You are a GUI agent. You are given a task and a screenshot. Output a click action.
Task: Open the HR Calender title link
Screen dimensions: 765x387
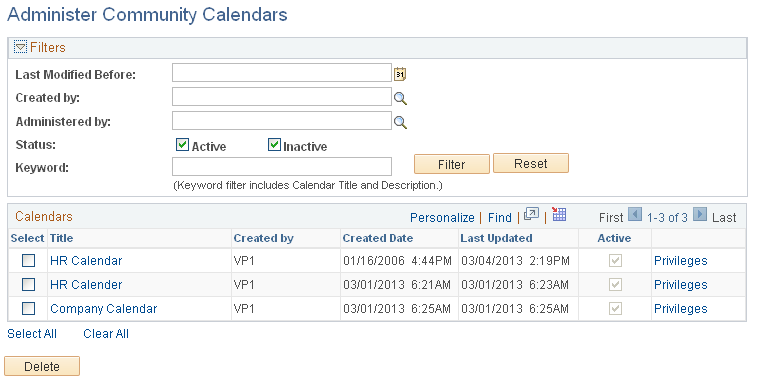click(86, 285)
